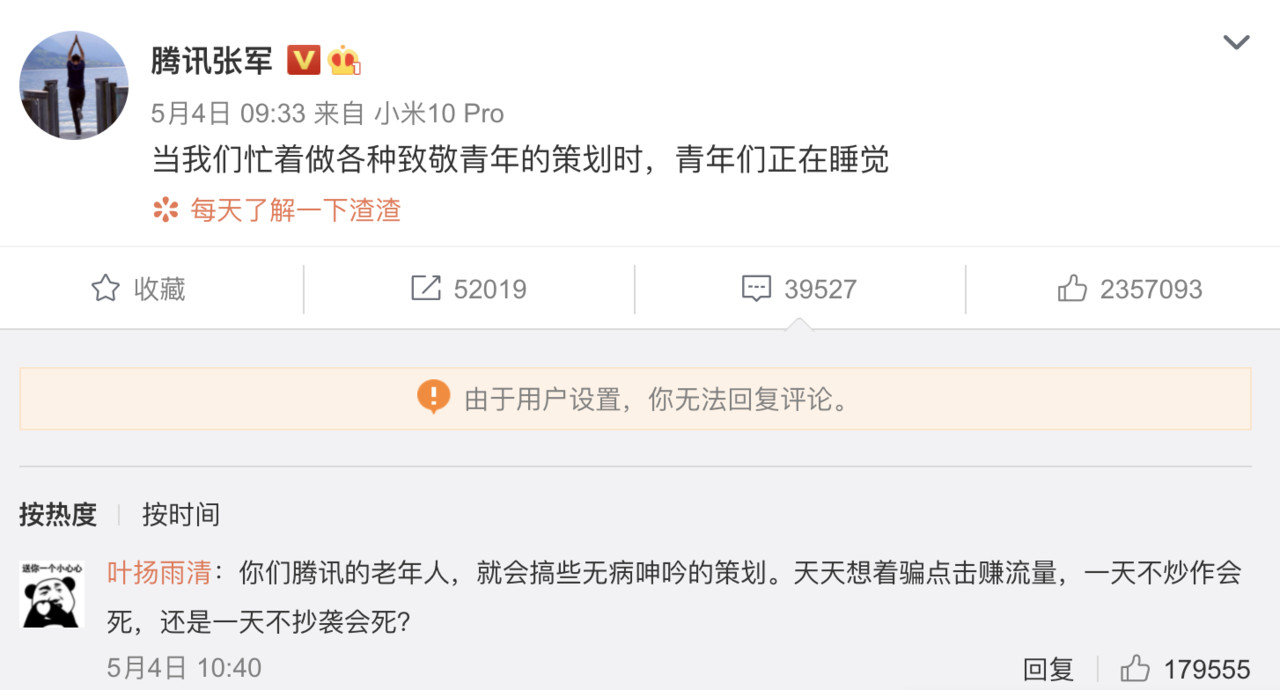Like the comment by 叶扬雨清
Screen dimensions: 1280x690
1135,668
